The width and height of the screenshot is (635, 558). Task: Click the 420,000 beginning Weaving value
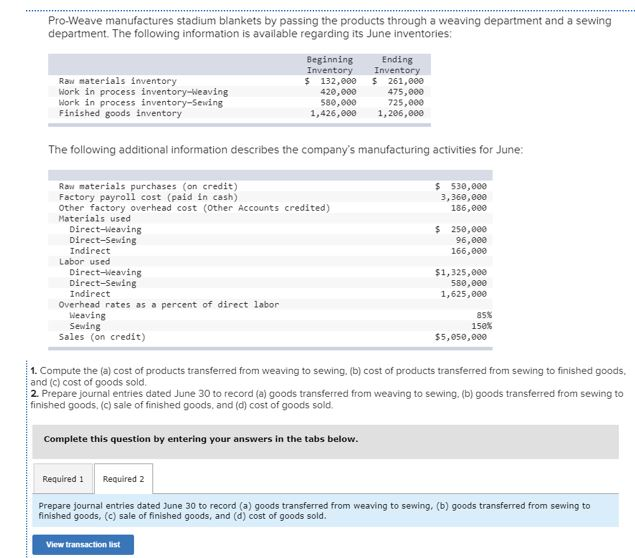(x=338, y=92)
